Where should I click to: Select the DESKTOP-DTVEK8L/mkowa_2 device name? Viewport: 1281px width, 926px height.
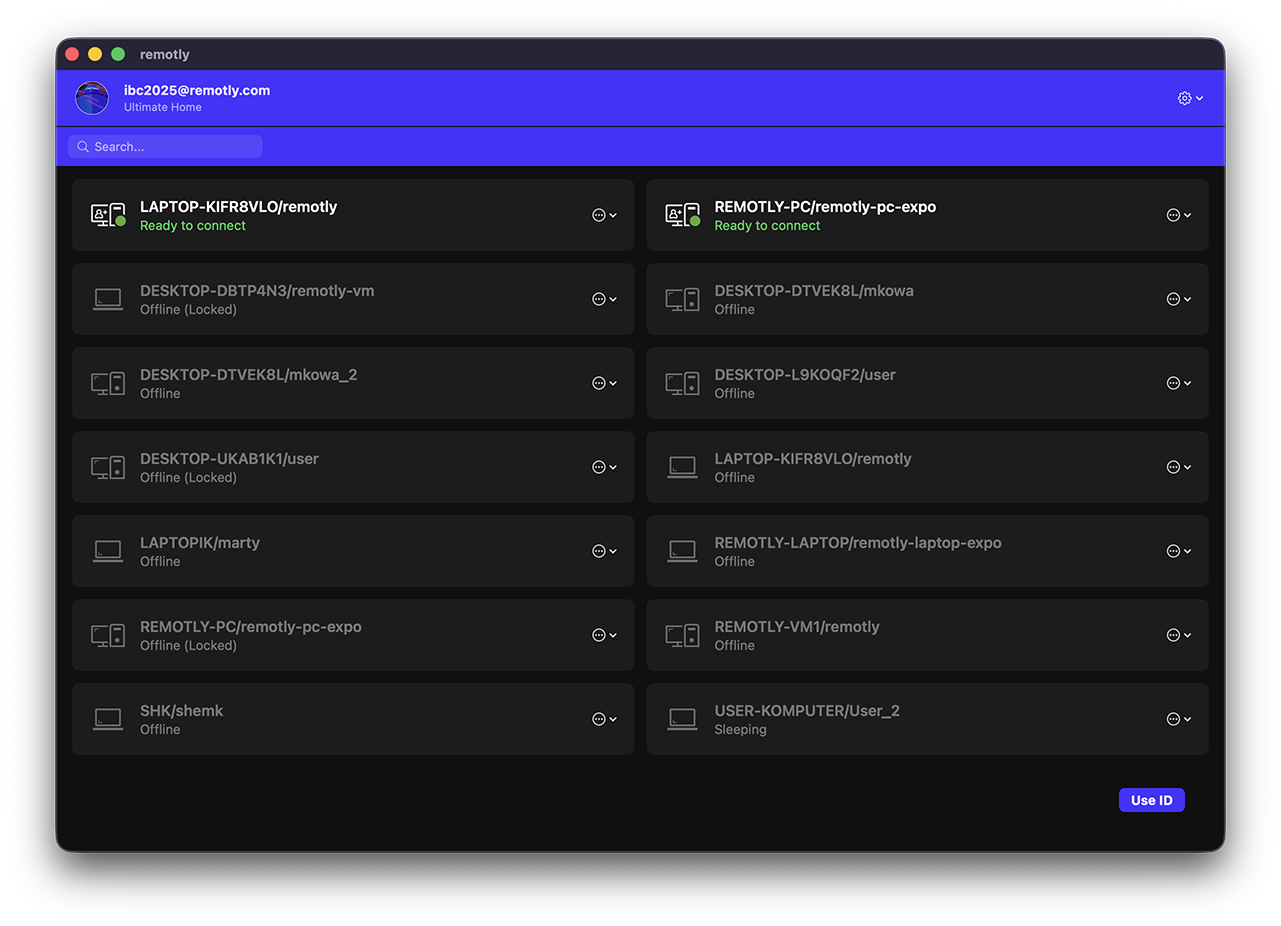249,375
